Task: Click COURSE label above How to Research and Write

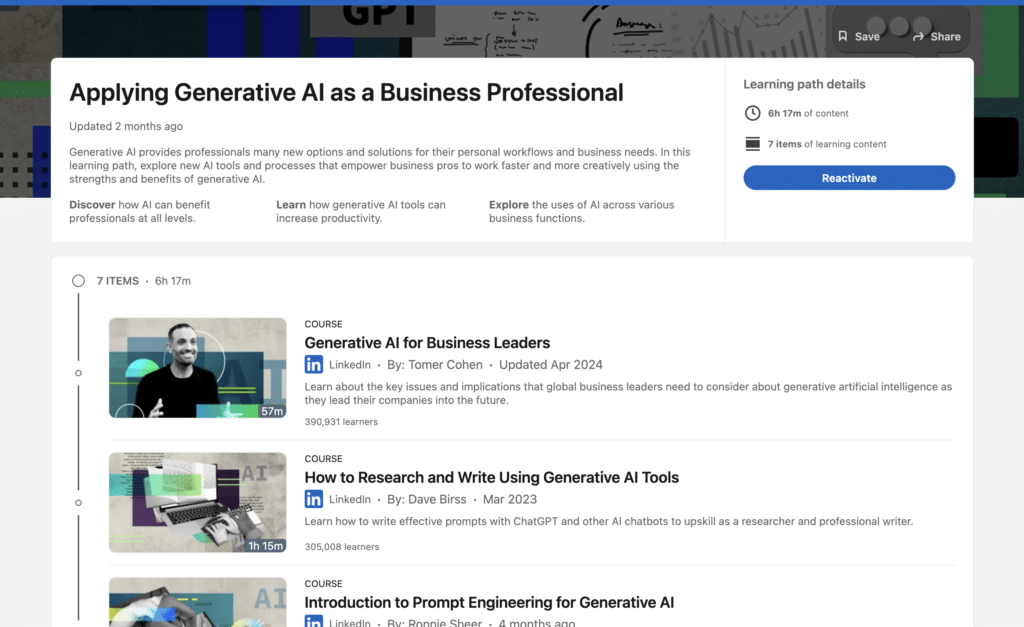Action: 323,458
